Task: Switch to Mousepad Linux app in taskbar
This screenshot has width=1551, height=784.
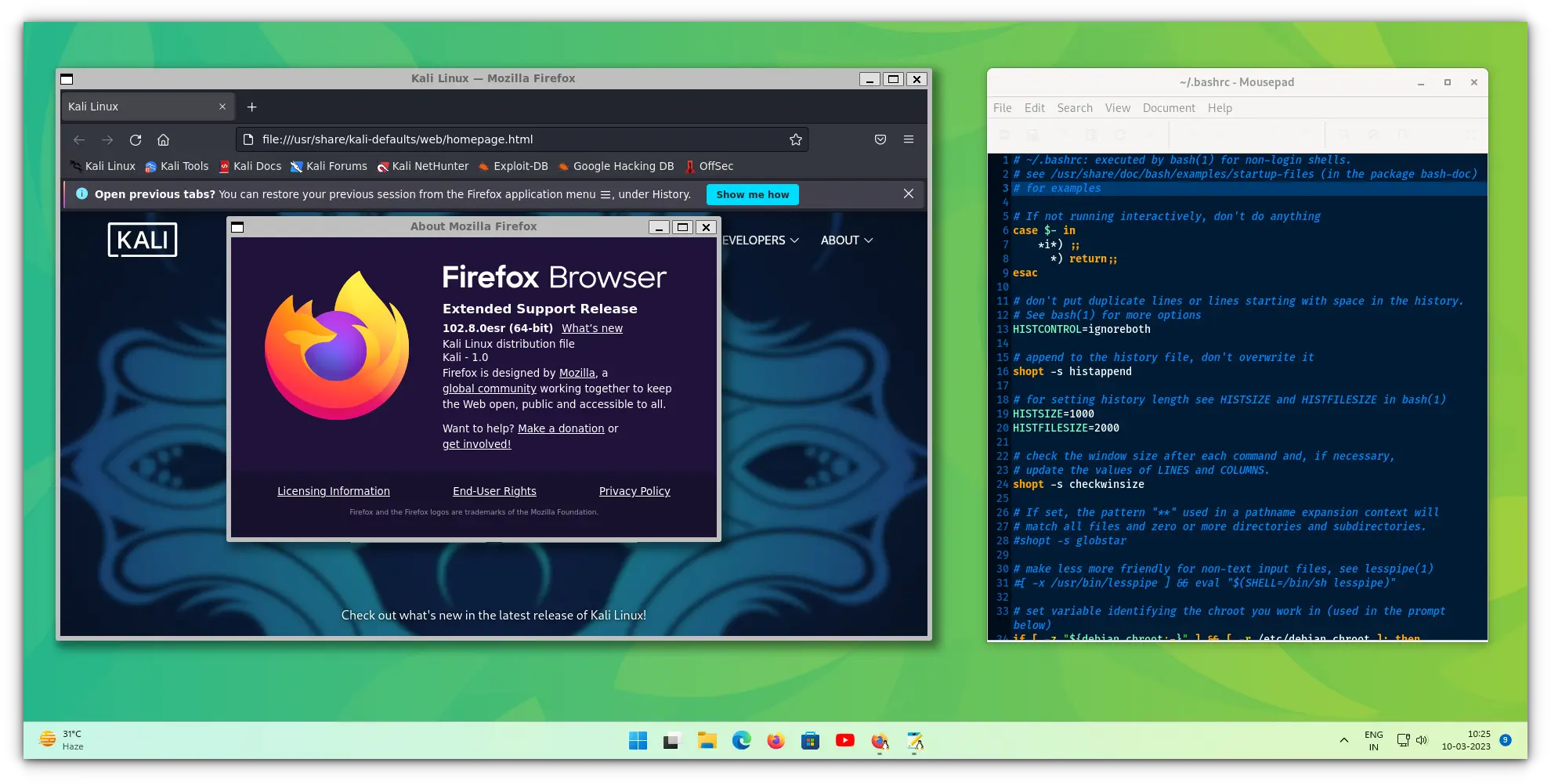Action: [914, 741]
